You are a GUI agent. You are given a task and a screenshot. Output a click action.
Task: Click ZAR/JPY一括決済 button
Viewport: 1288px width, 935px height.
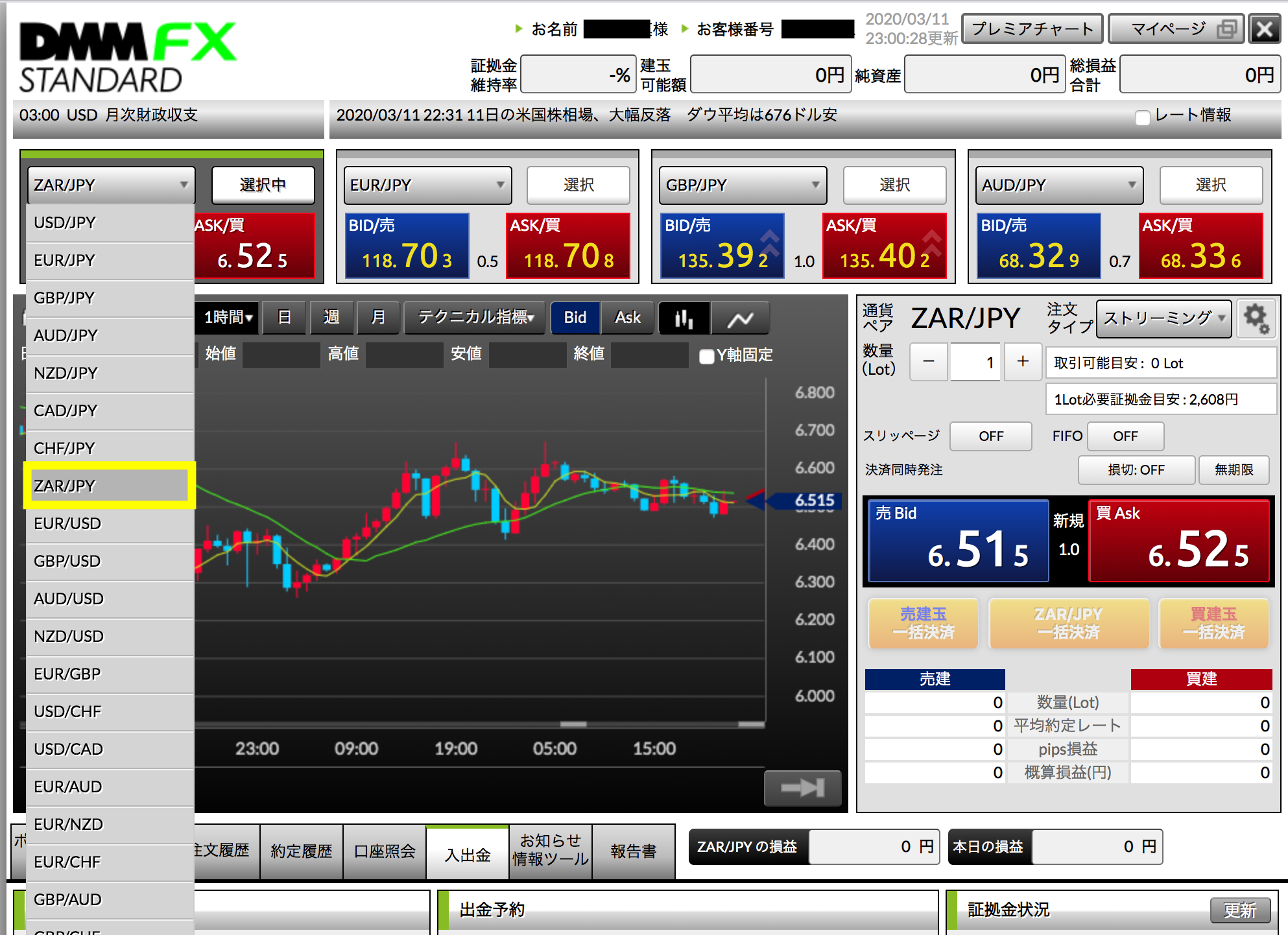[1068, 623]
